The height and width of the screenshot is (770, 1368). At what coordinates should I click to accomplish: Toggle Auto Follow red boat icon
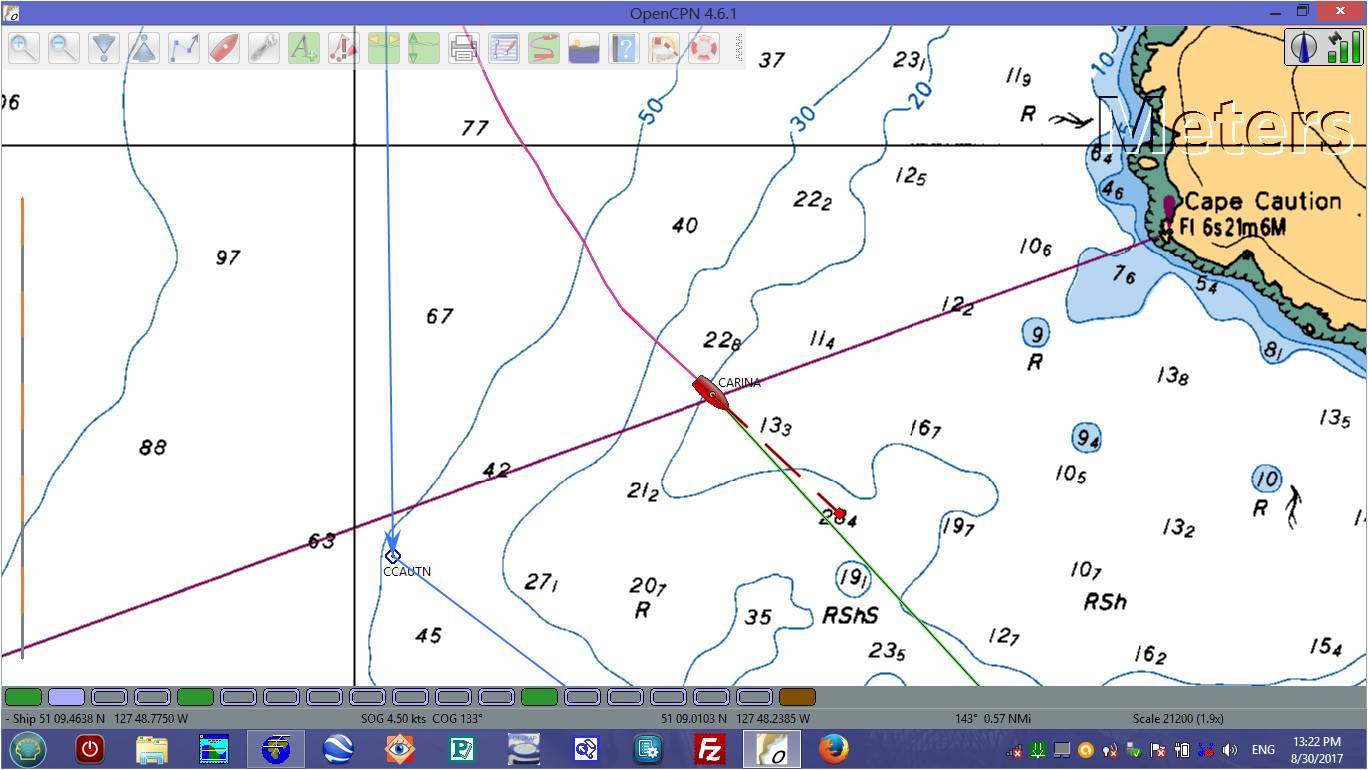(x=224, y=48)
